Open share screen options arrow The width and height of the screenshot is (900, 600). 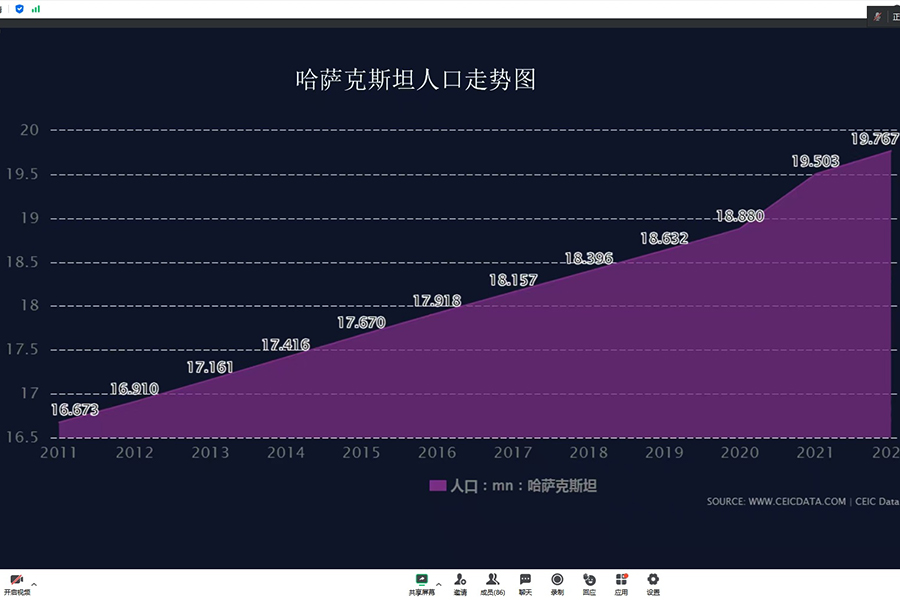point(438,580)
